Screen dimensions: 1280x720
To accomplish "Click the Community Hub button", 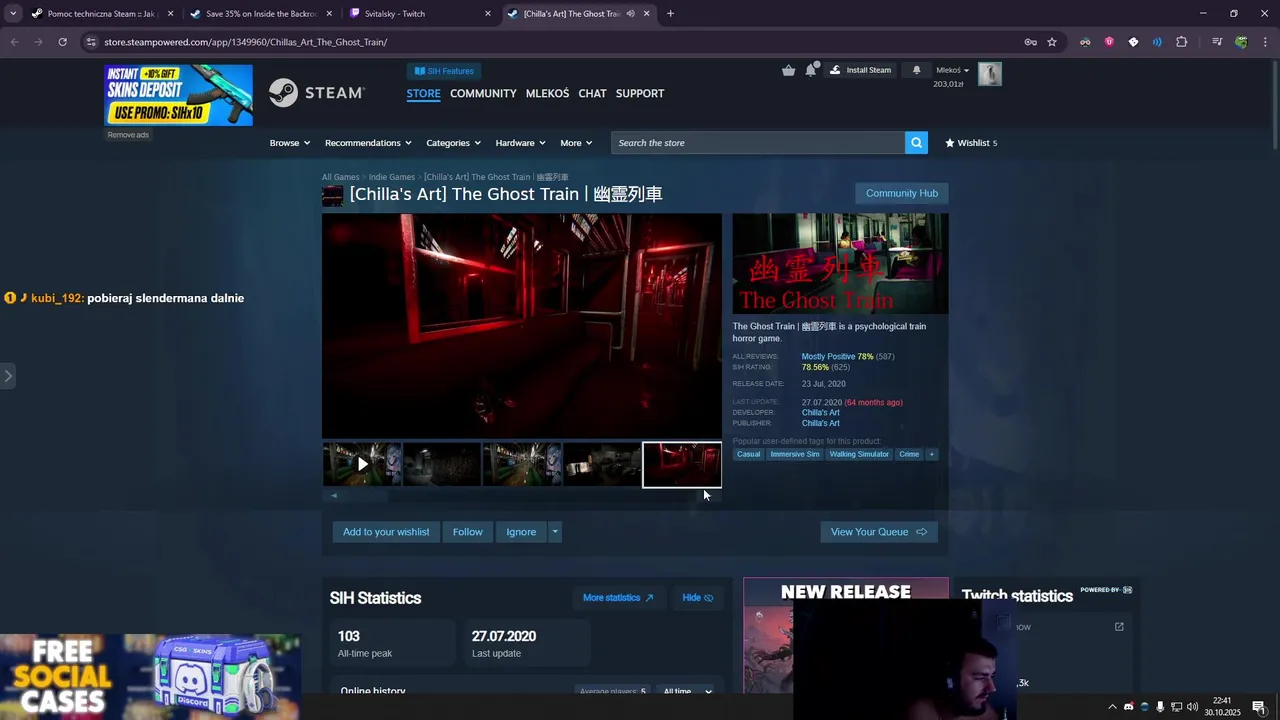I will [902, 193].
